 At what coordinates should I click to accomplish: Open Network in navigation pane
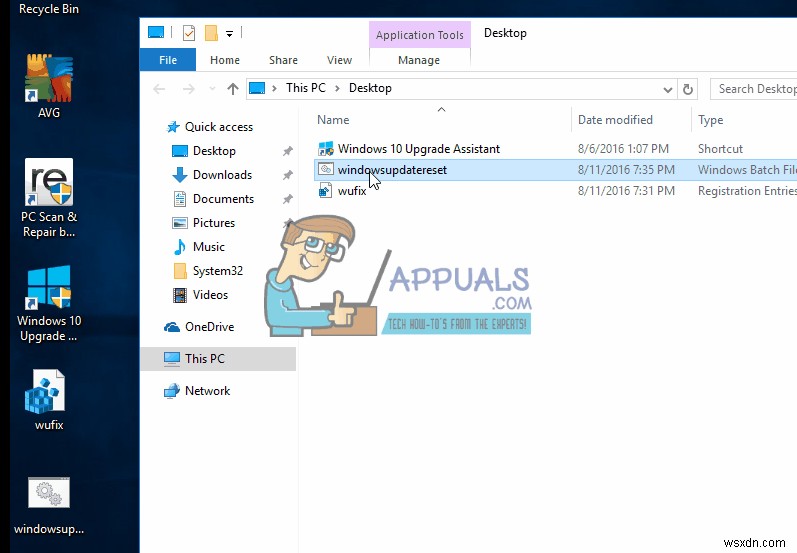207,391
